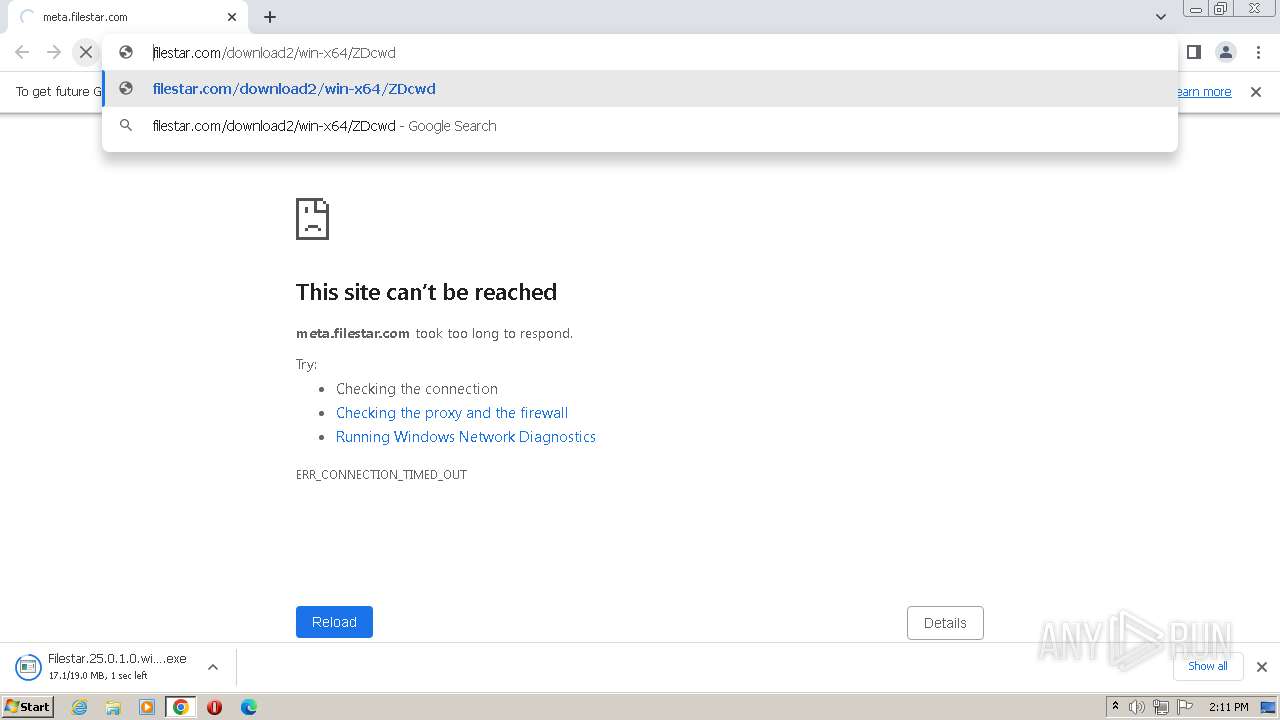1280x720 pixels.
Task: Click the Filestar download file icon
Action: click(x=27, y=666)
